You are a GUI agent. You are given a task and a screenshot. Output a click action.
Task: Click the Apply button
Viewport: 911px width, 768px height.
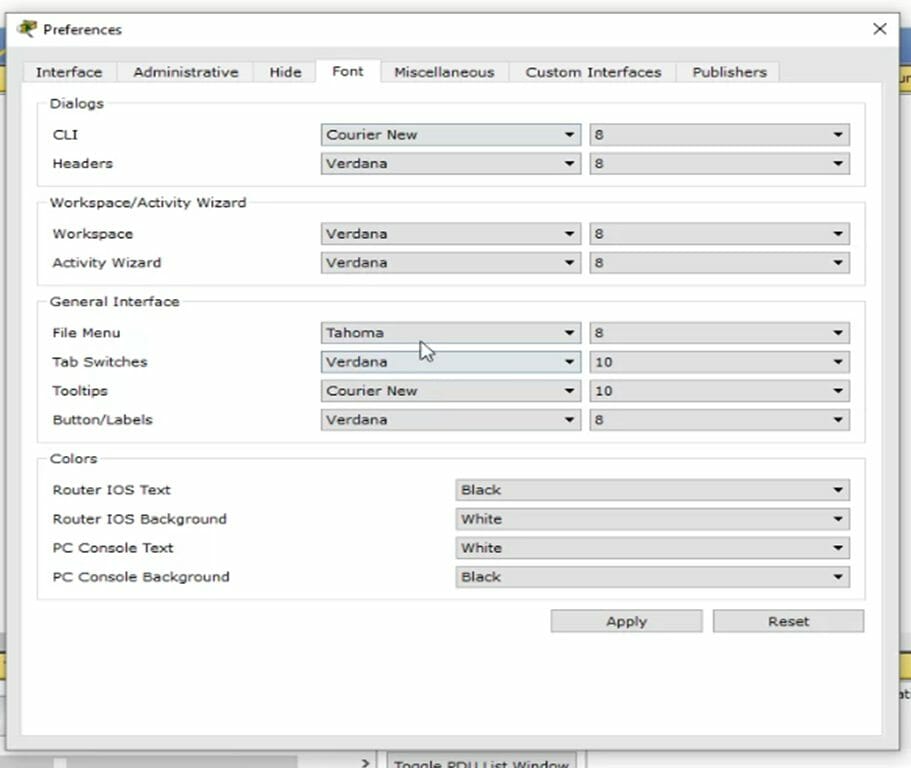625,620
